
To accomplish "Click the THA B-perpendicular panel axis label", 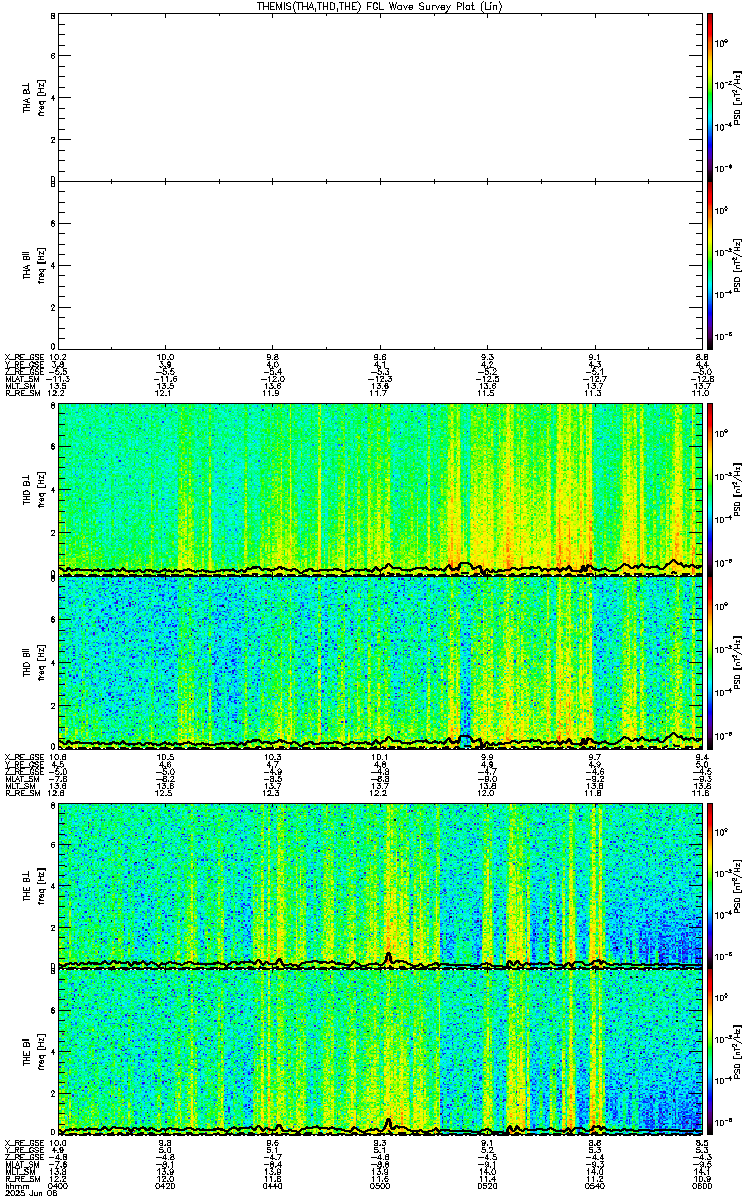I will [27, 96].
